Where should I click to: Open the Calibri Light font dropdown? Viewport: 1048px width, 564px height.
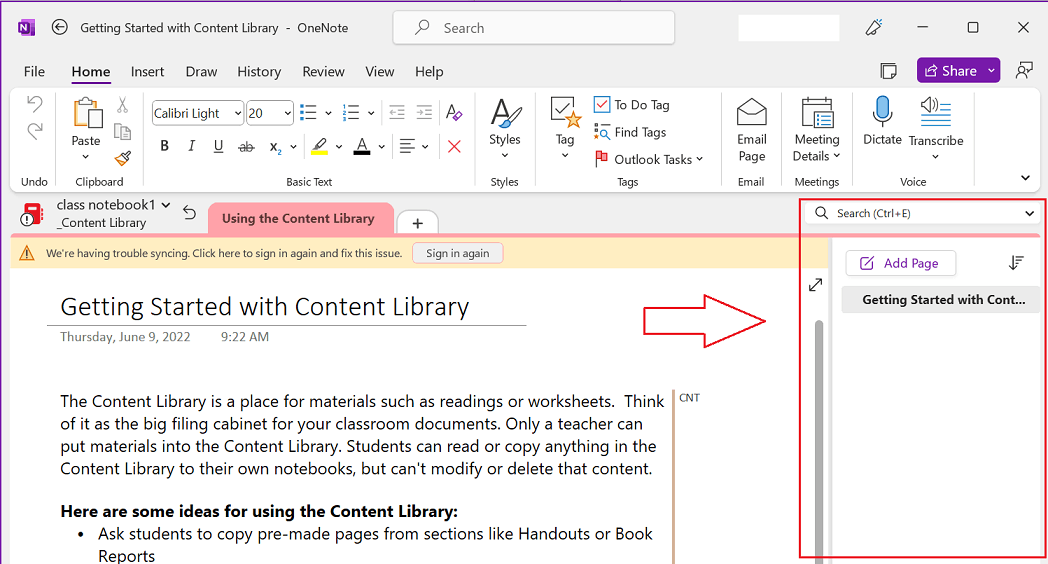[237, 114]
